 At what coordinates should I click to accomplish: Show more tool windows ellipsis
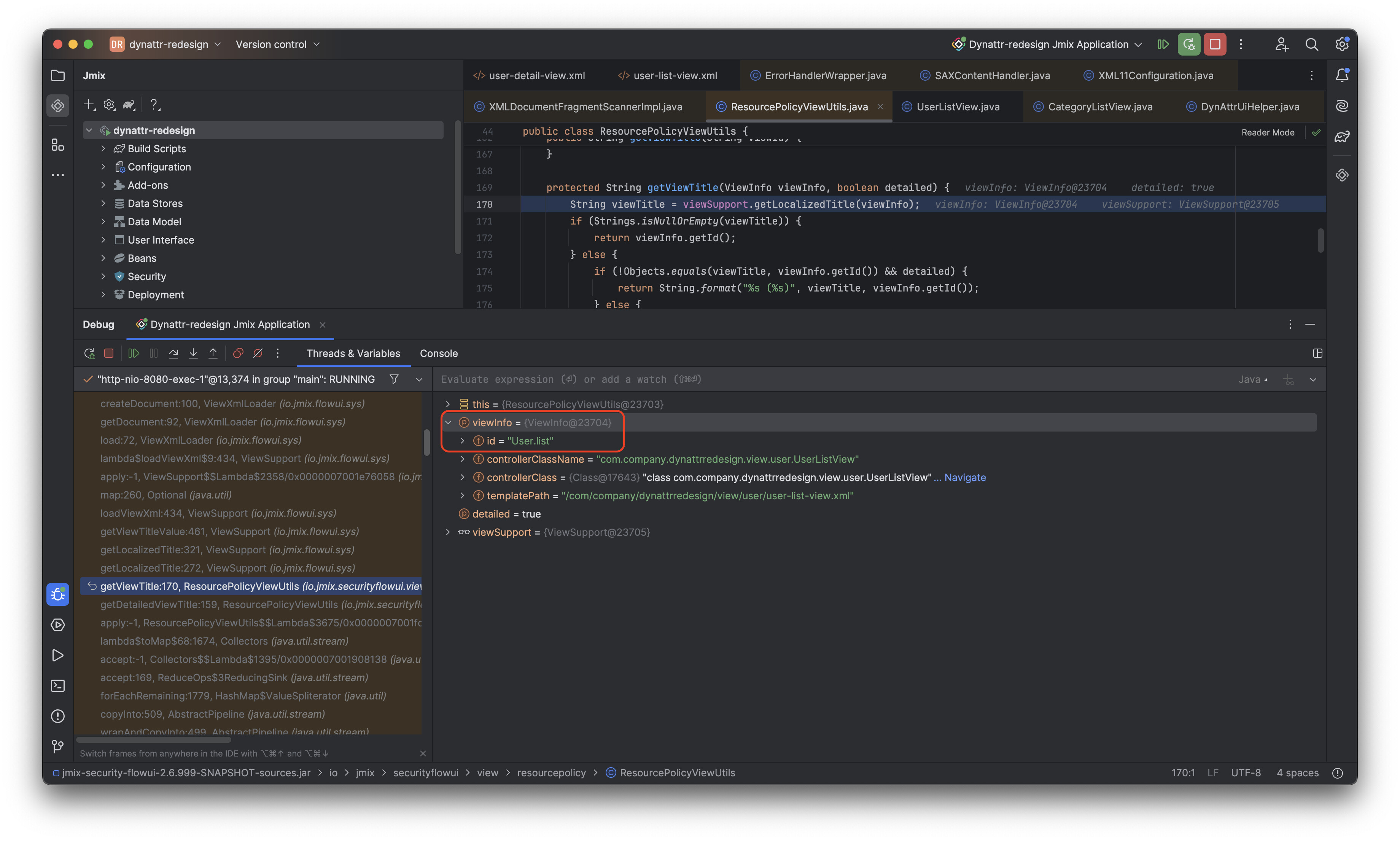(58, 175)
